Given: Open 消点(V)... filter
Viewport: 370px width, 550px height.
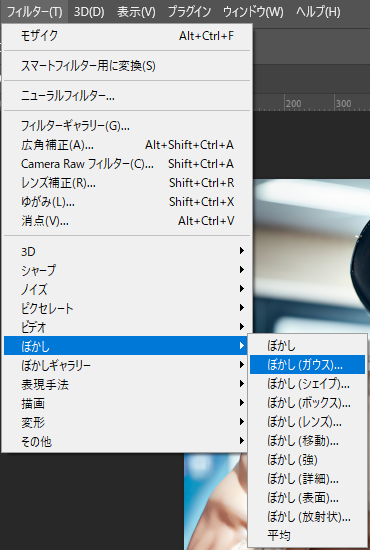Looking at the screenshot, I should pos(127,221).
